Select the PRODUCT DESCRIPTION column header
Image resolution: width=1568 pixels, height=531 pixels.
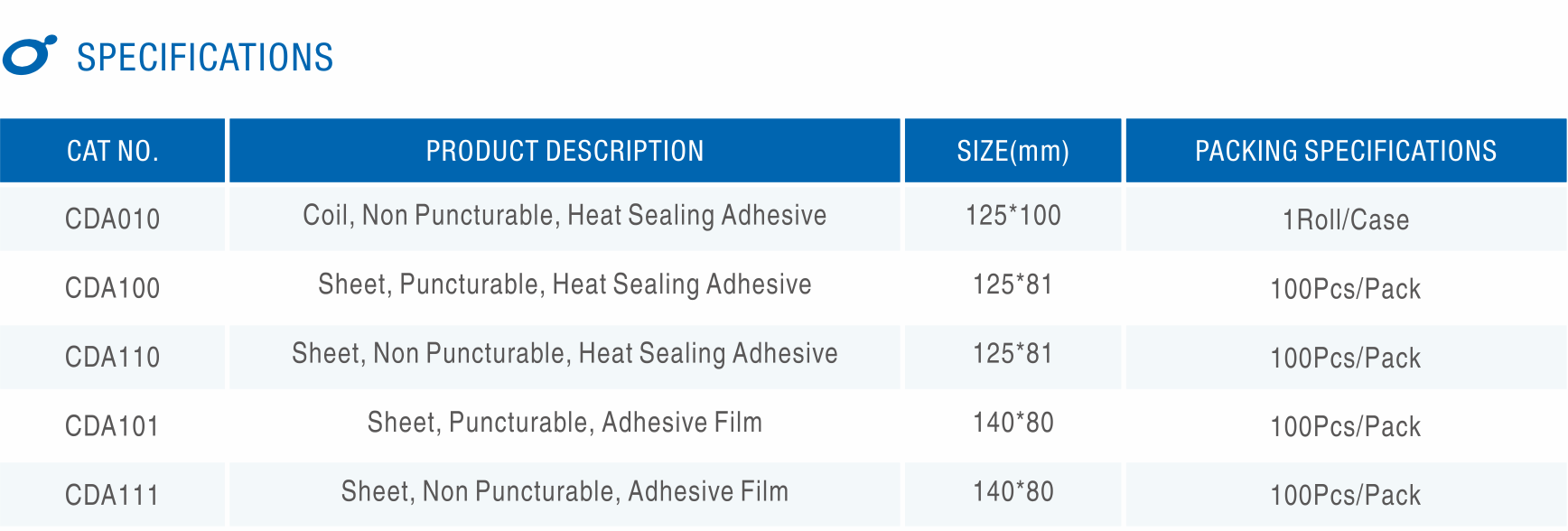click(565, 151)
